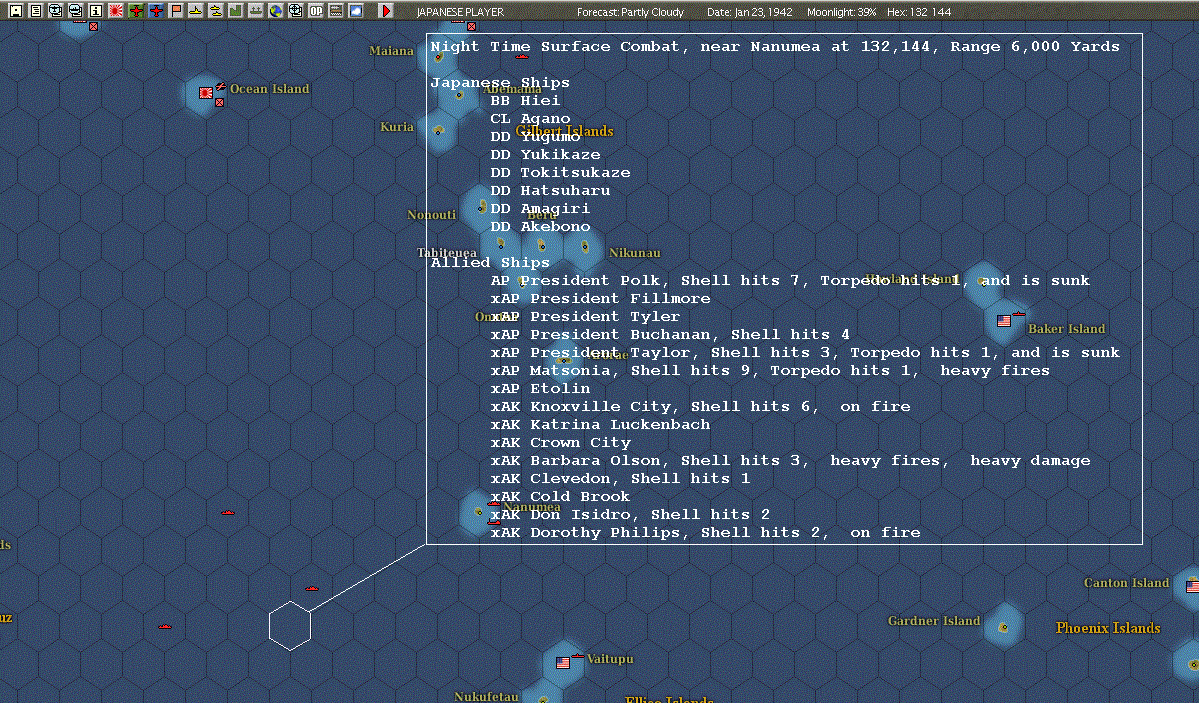Click the 'DD Hatsuharu' ship line
The height and width of the screenshot is (703, 1199).
551,190
